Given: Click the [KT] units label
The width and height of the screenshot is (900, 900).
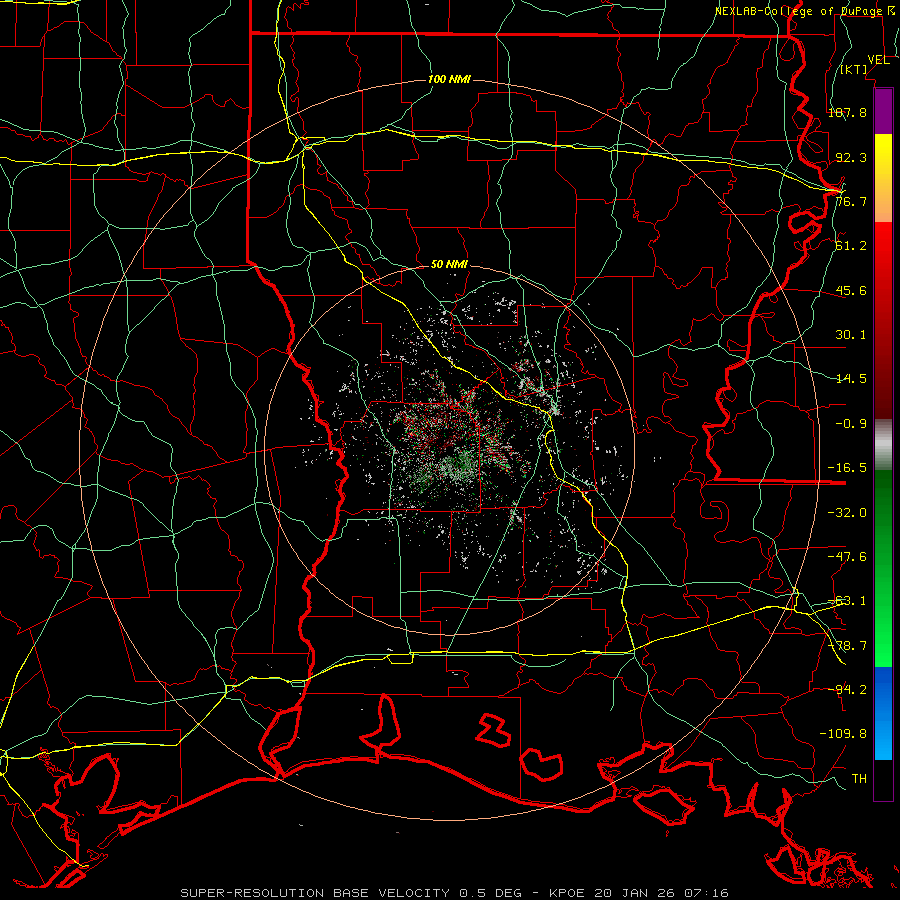Looking at the screenshot, I should (854, 69).
